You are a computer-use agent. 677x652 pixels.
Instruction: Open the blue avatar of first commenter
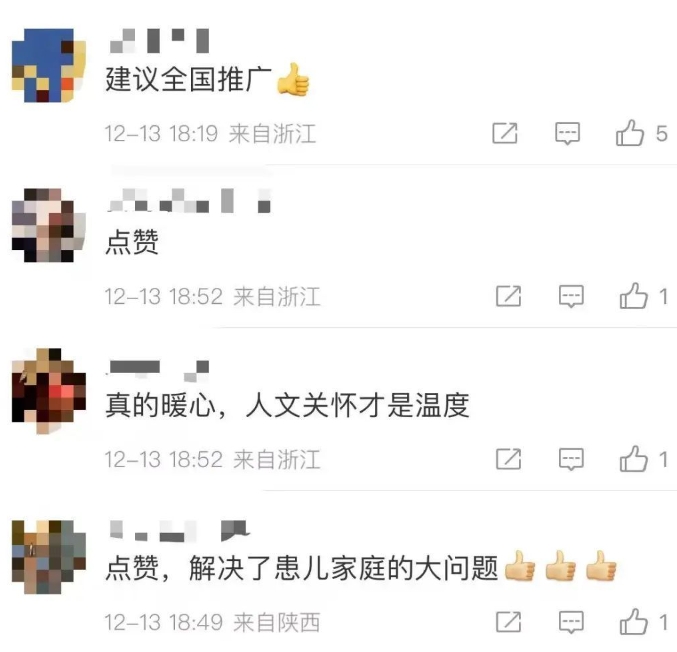[49, 65]
